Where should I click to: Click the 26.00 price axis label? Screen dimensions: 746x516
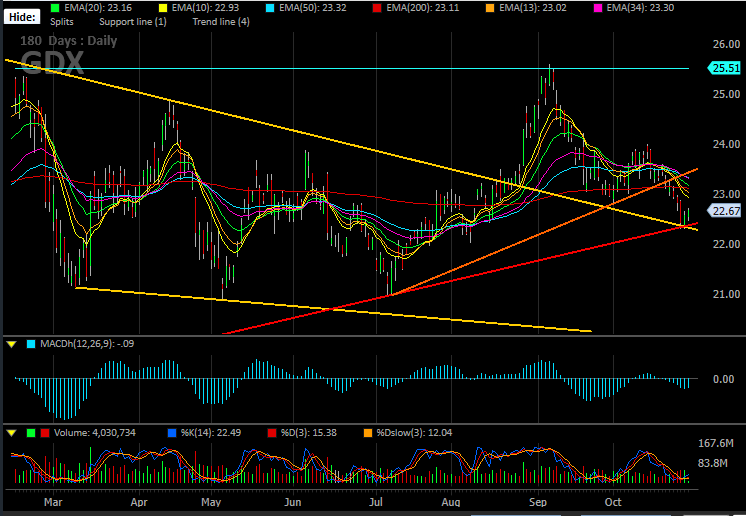click(x=726, y=44)
